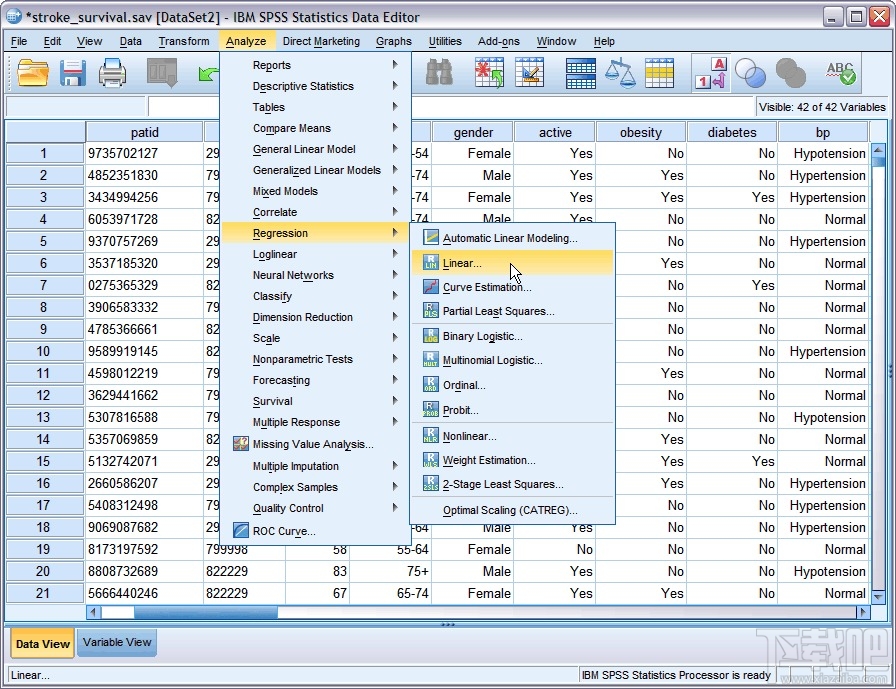Run the Spell Check toolbar icon
This screenshot has height=689, width=896.
[840, 73]
